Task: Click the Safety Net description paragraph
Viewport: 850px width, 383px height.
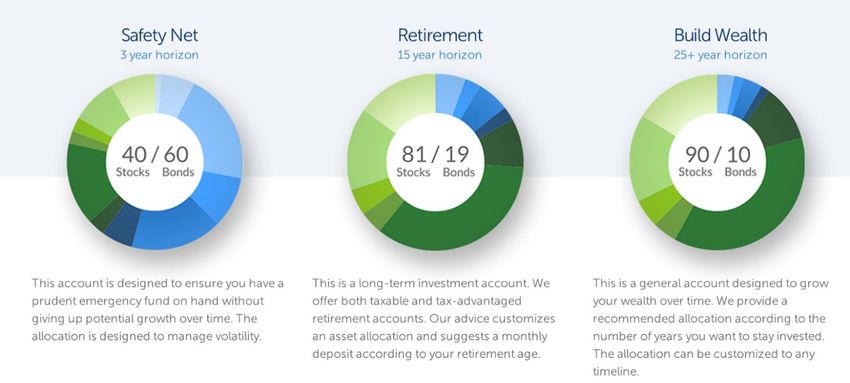Action: pos(158,309)
